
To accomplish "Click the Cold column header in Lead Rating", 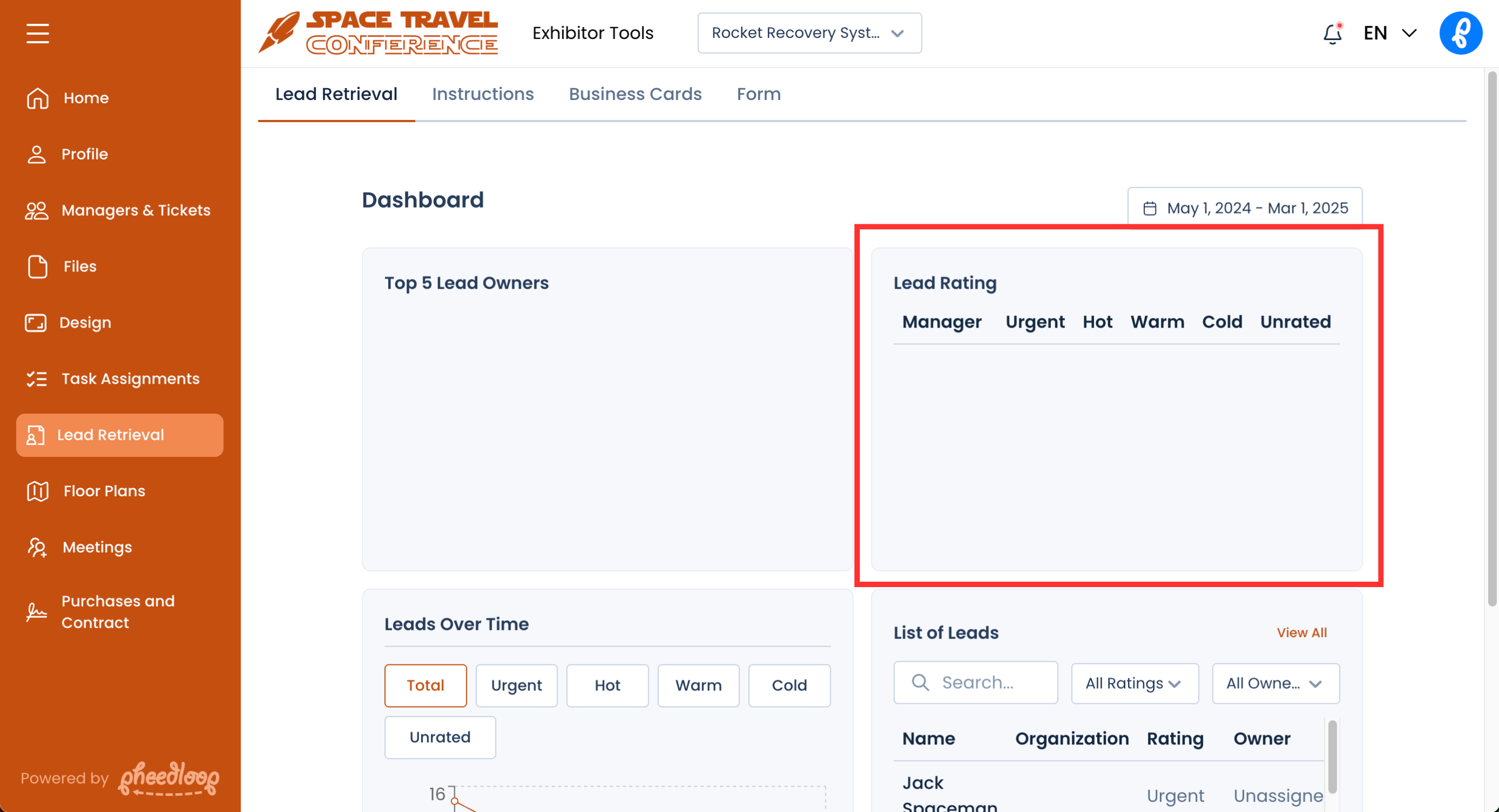I will point(1222,322).
